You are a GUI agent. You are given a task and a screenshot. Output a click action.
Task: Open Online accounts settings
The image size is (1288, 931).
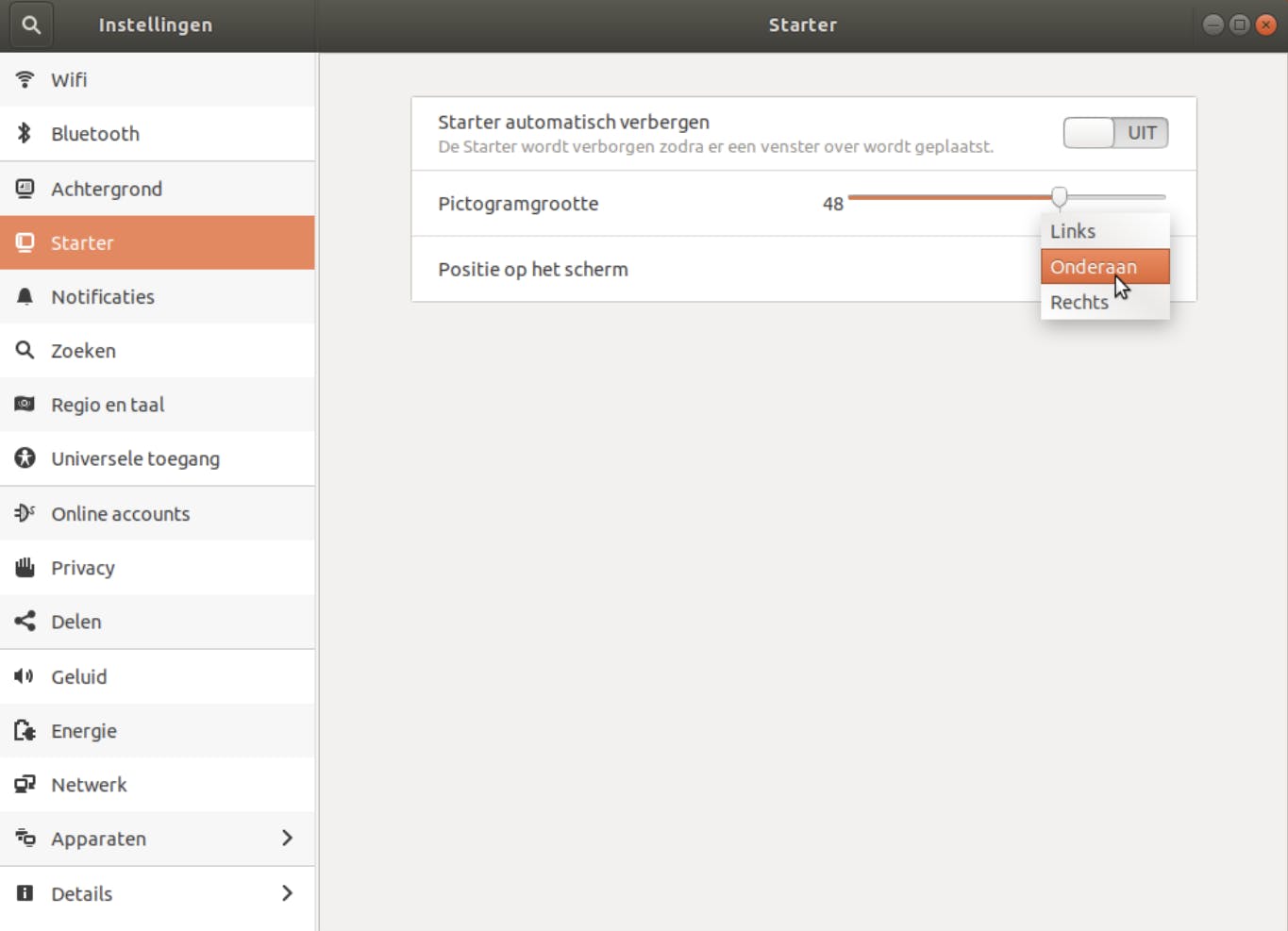coord(121,513)
